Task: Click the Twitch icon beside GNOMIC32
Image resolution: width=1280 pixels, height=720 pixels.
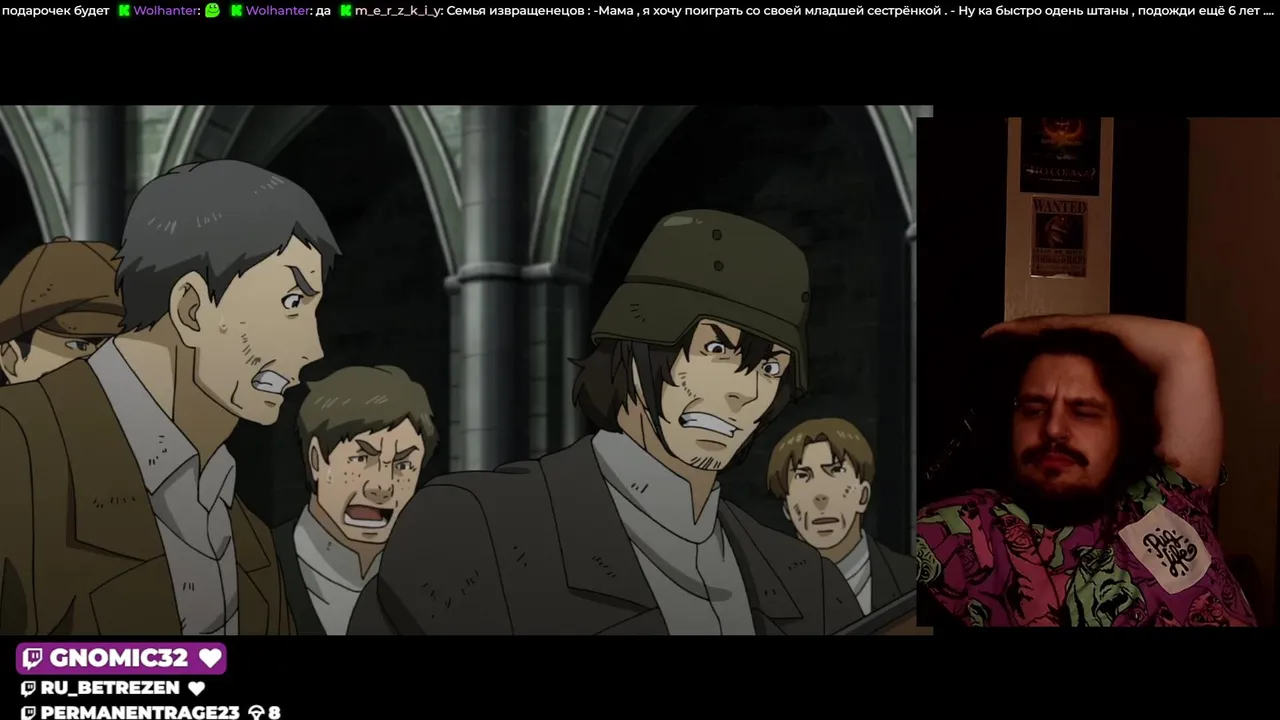Action: (32, 658)
